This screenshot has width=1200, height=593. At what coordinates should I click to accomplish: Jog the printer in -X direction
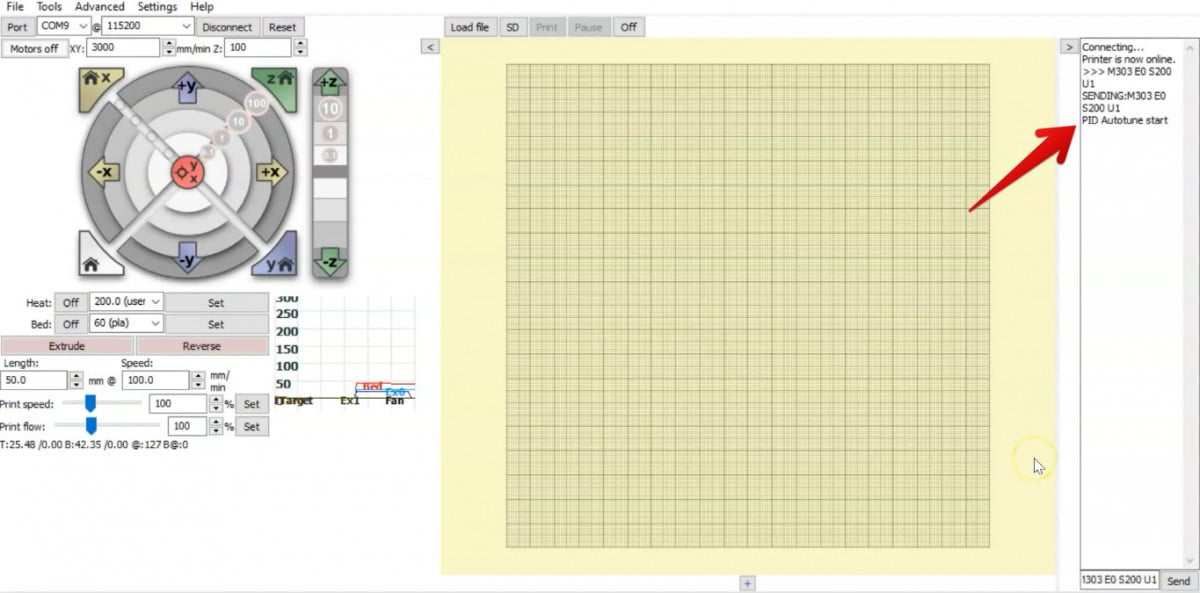click(x=105, y=172)
